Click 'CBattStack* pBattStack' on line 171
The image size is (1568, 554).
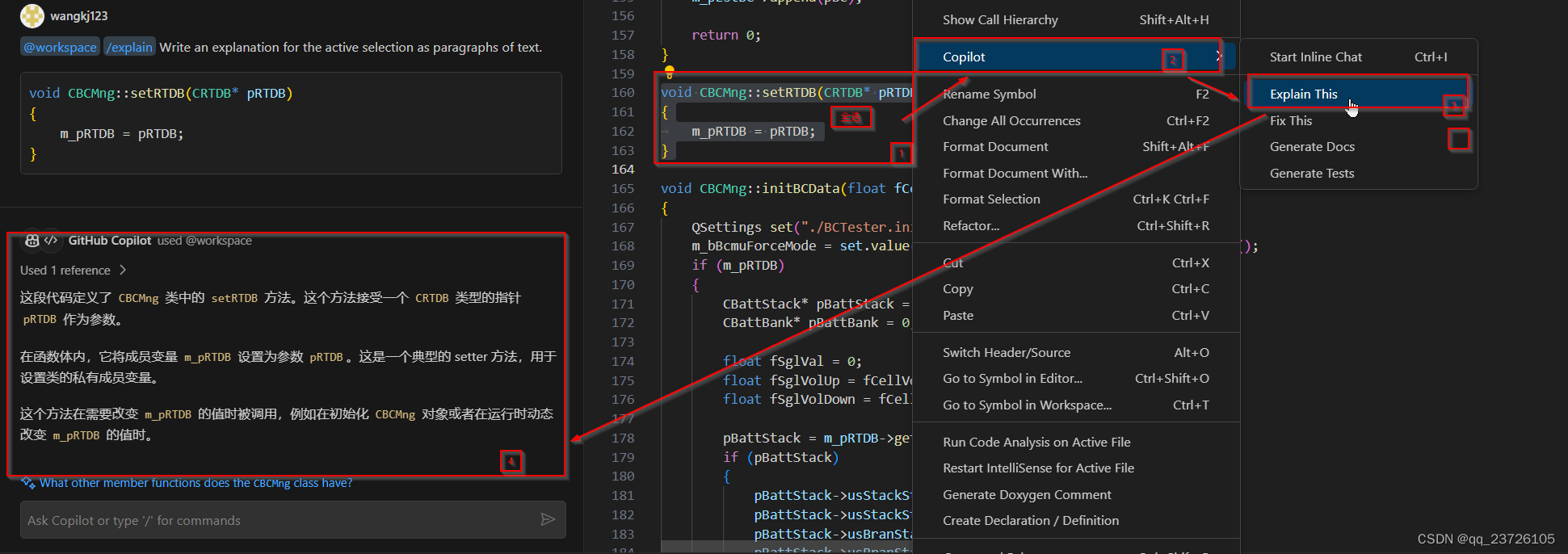coord(809,304)
